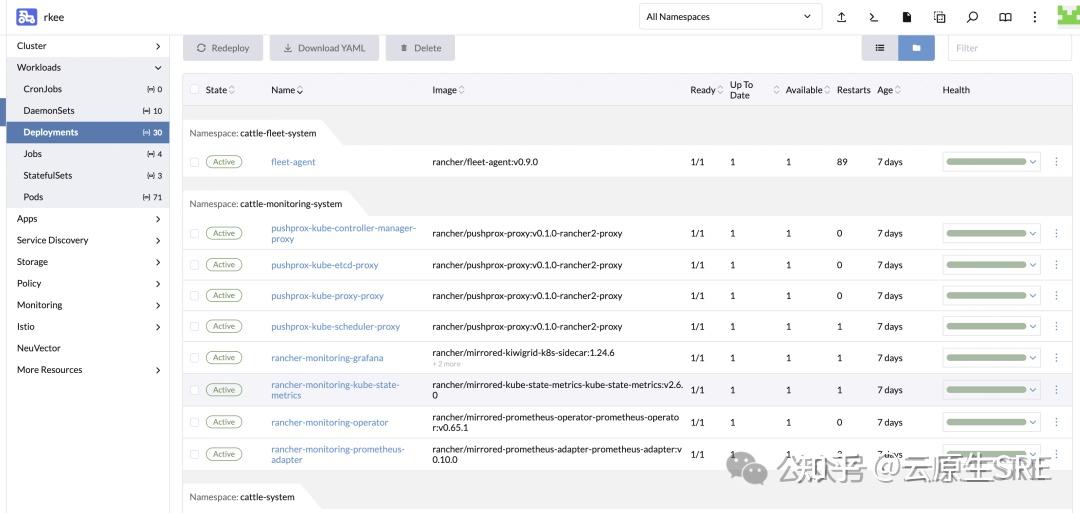This screenshot has height=513, width=1080.
Task: Open row actions for rancher-monitoring-grafana
Action: [1057, 357]
